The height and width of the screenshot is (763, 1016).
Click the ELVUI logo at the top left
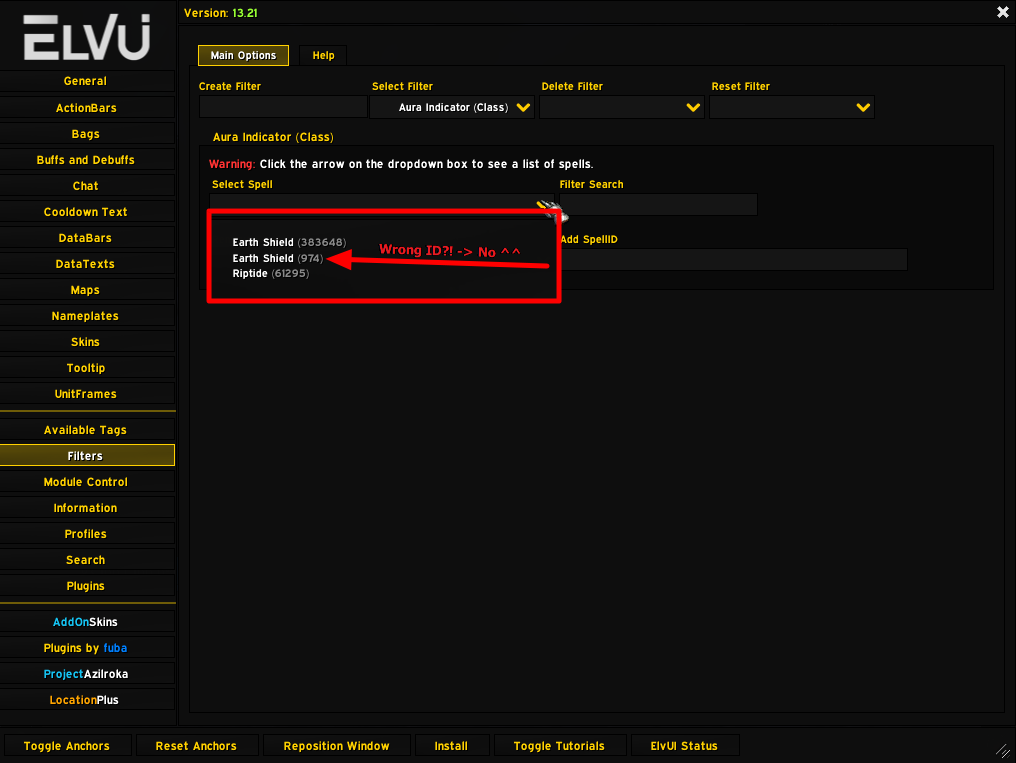click(x=85, y=35)
